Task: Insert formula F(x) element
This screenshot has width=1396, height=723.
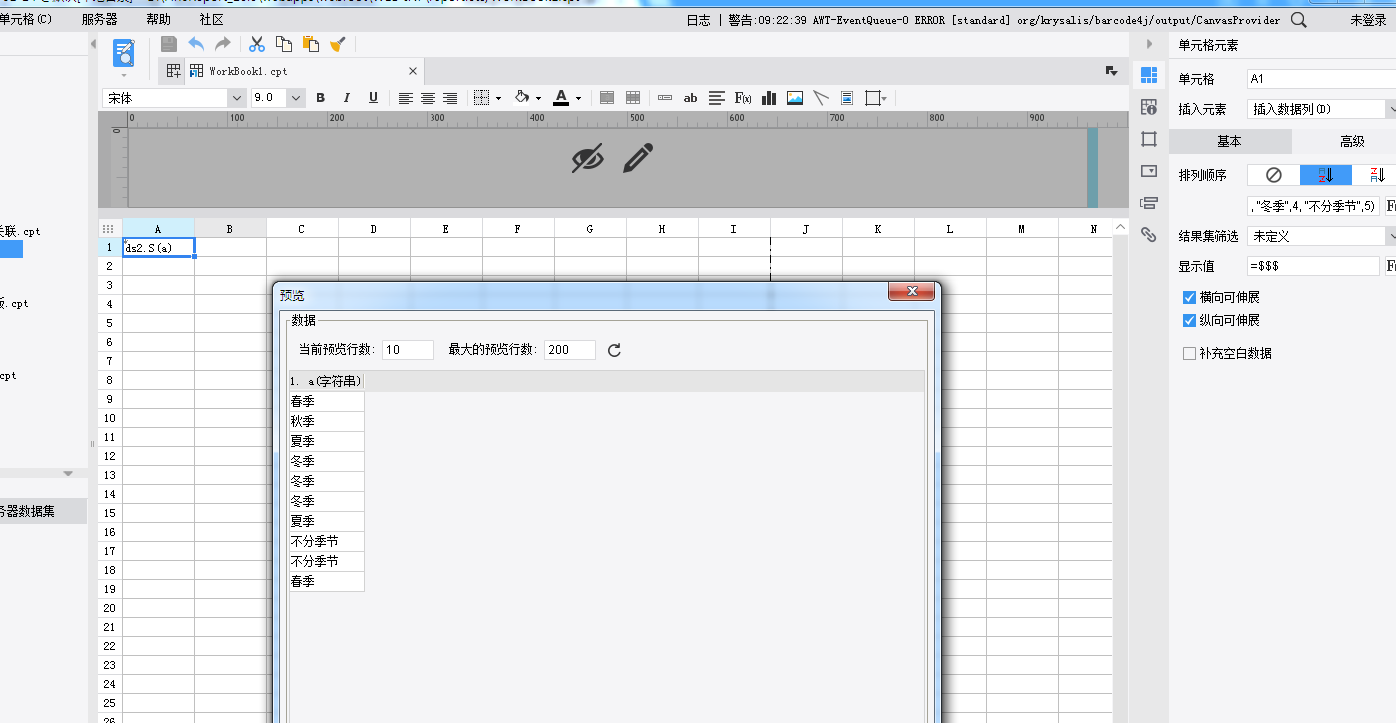Action: [743, 98]
